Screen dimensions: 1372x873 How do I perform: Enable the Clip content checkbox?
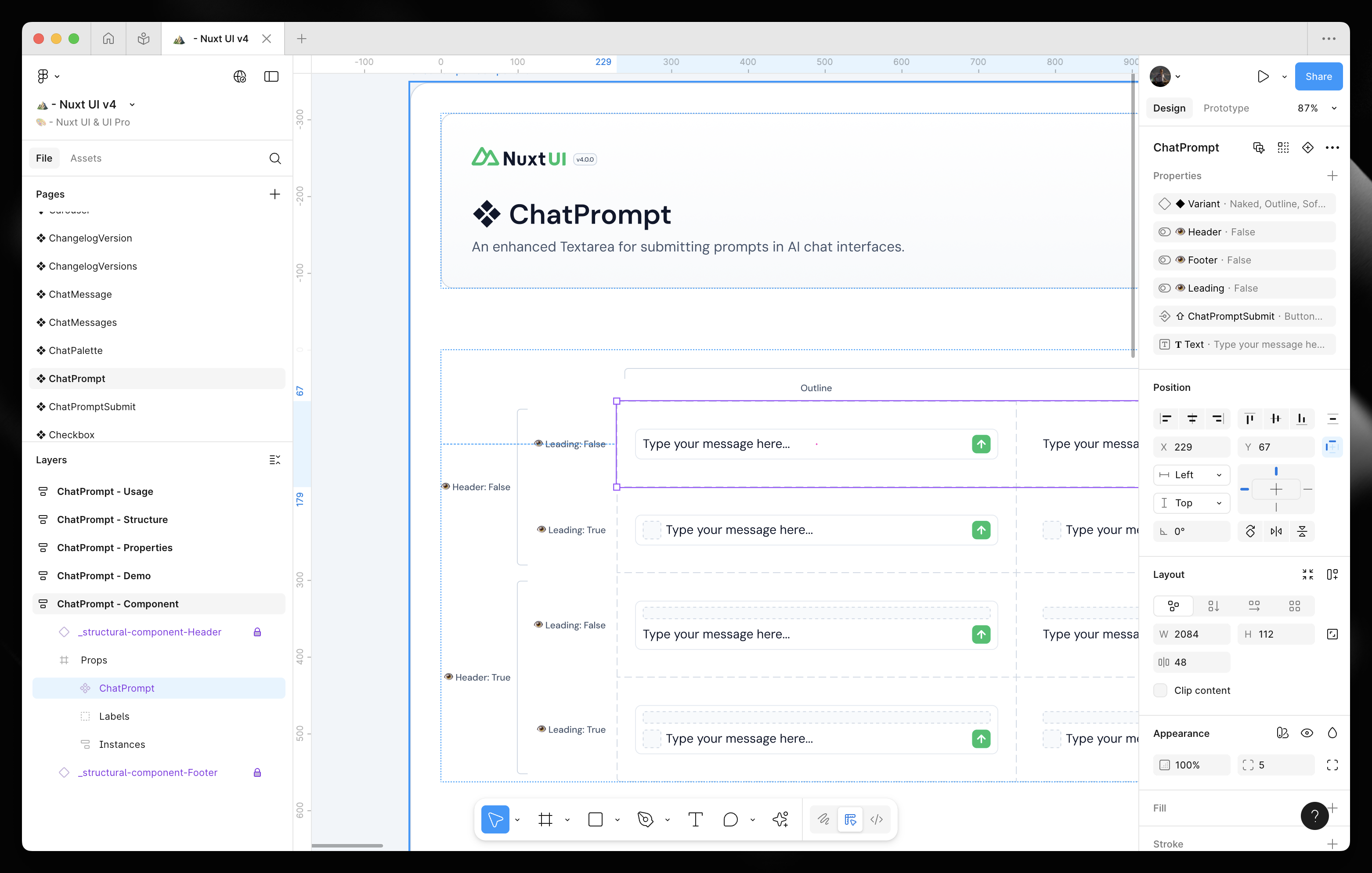click(1160, 690)
